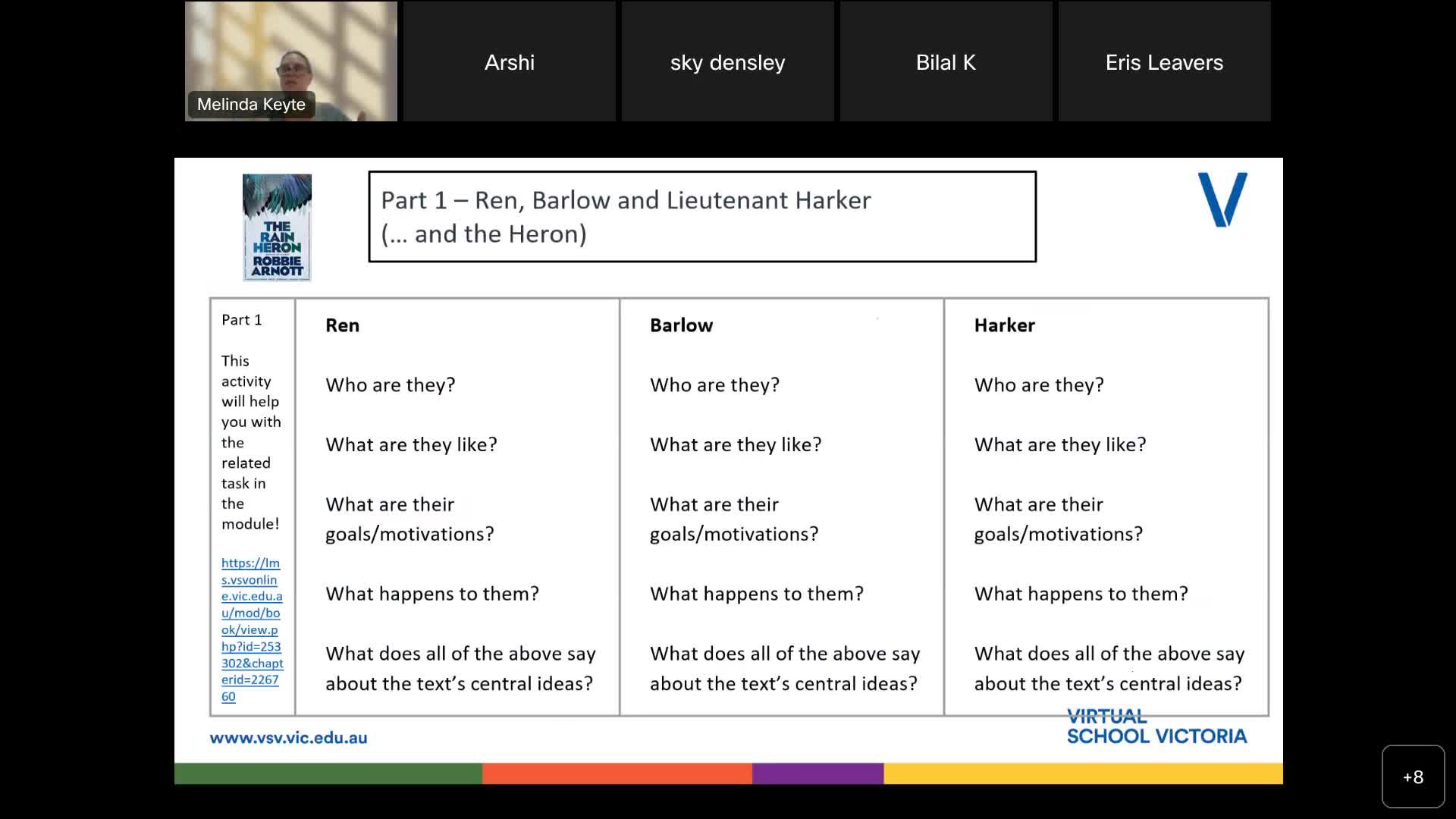The image size is (1456, 819).
Task: Click the Melinda Keyte name label
Action: [x=251, y=104]
